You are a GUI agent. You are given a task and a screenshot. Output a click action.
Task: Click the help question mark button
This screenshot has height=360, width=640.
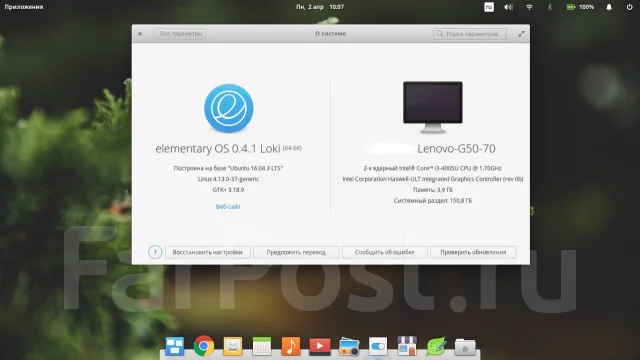155,252
